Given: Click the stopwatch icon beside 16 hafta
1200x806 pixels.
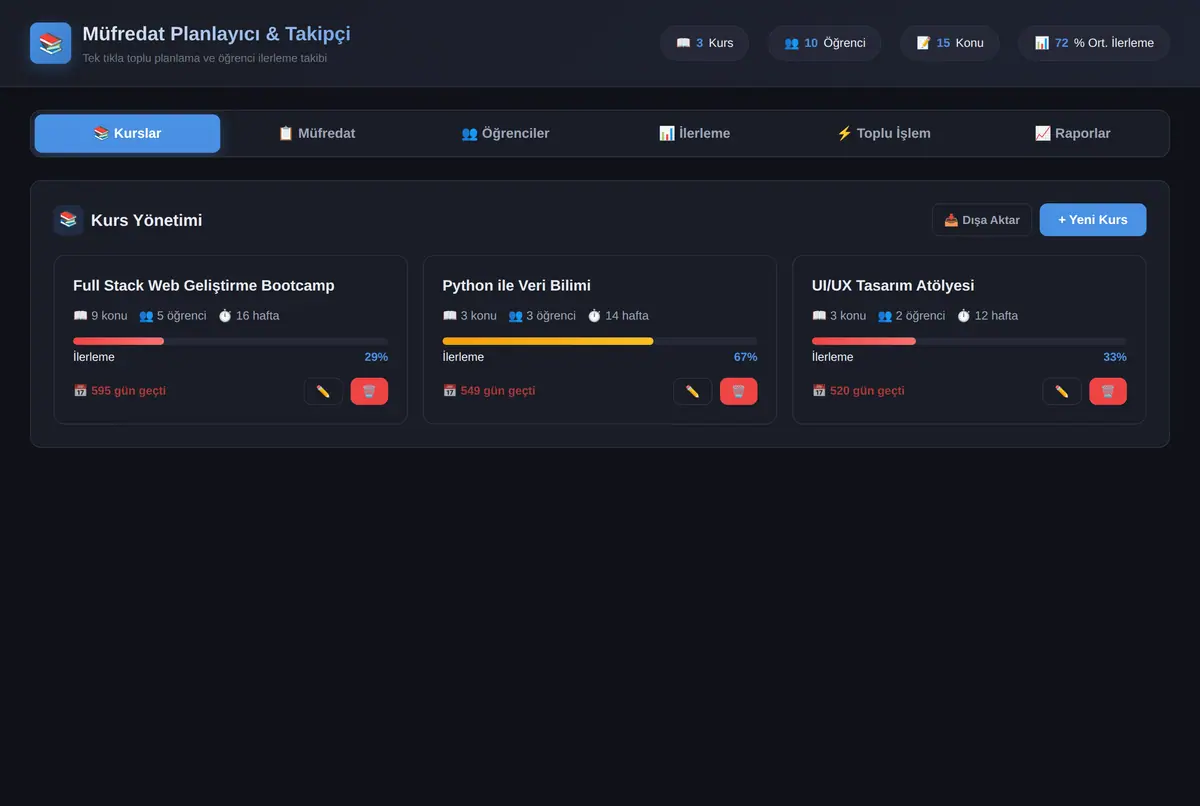Looking at the screenshot, I should coord(225,316).
